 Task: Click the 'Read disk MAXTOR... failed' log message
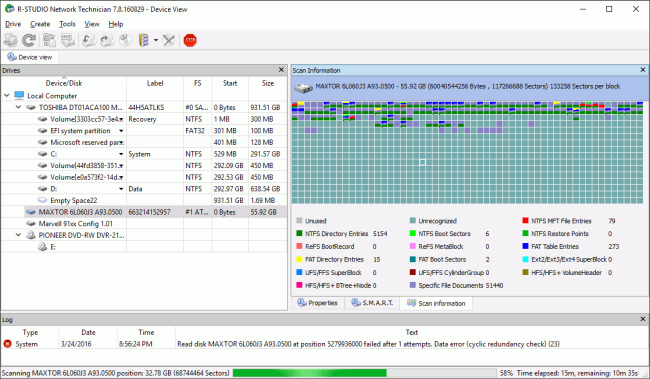tap(369, 344)
